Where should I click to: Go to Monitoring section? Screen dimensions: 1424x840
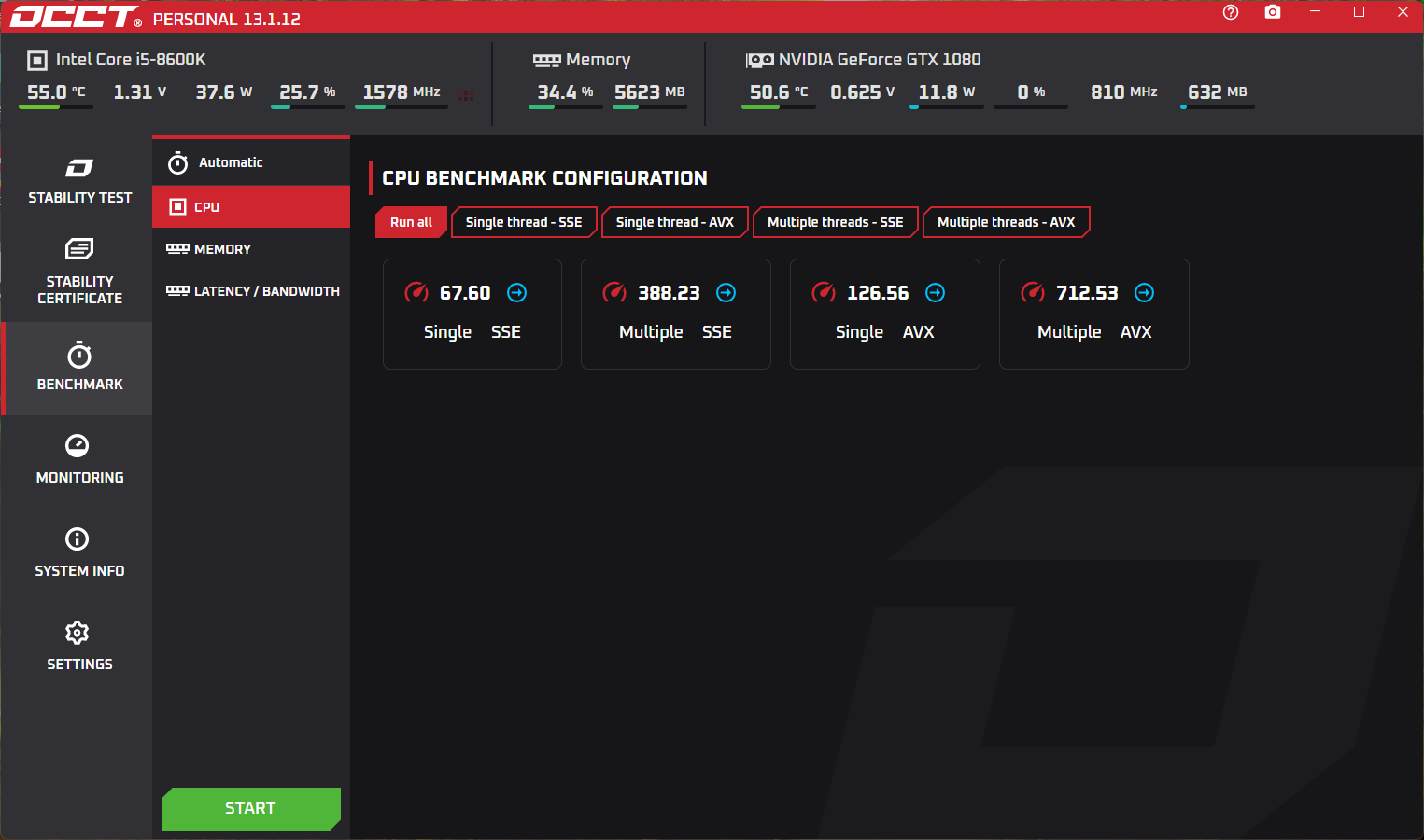pos(79,460)
